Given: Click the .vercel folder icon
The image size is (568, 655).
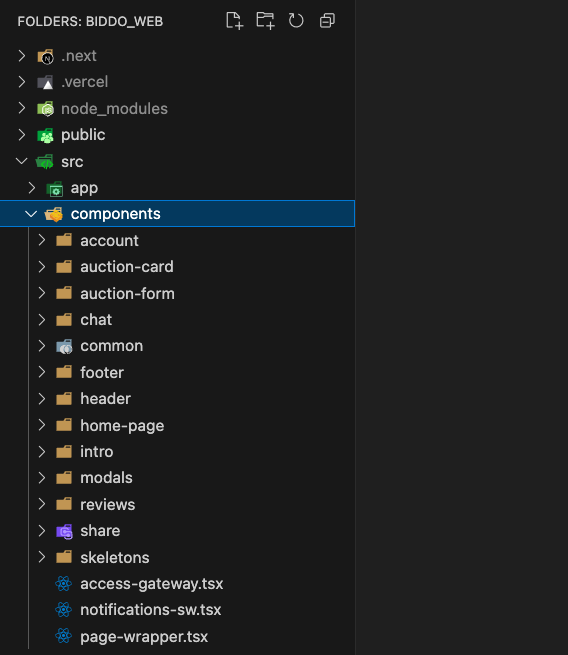Looking at the screenshot, I should click(x=46, y=82).
